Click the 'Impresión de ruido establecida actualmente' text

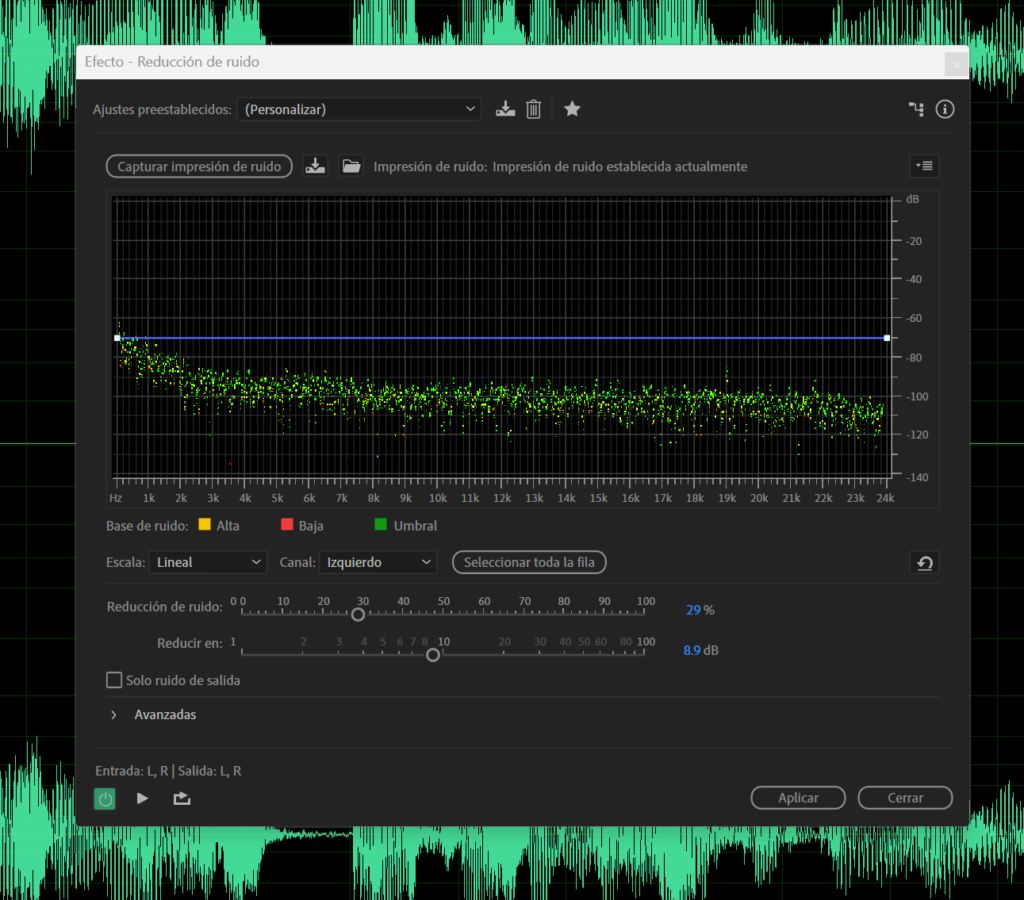pos(620,167)
